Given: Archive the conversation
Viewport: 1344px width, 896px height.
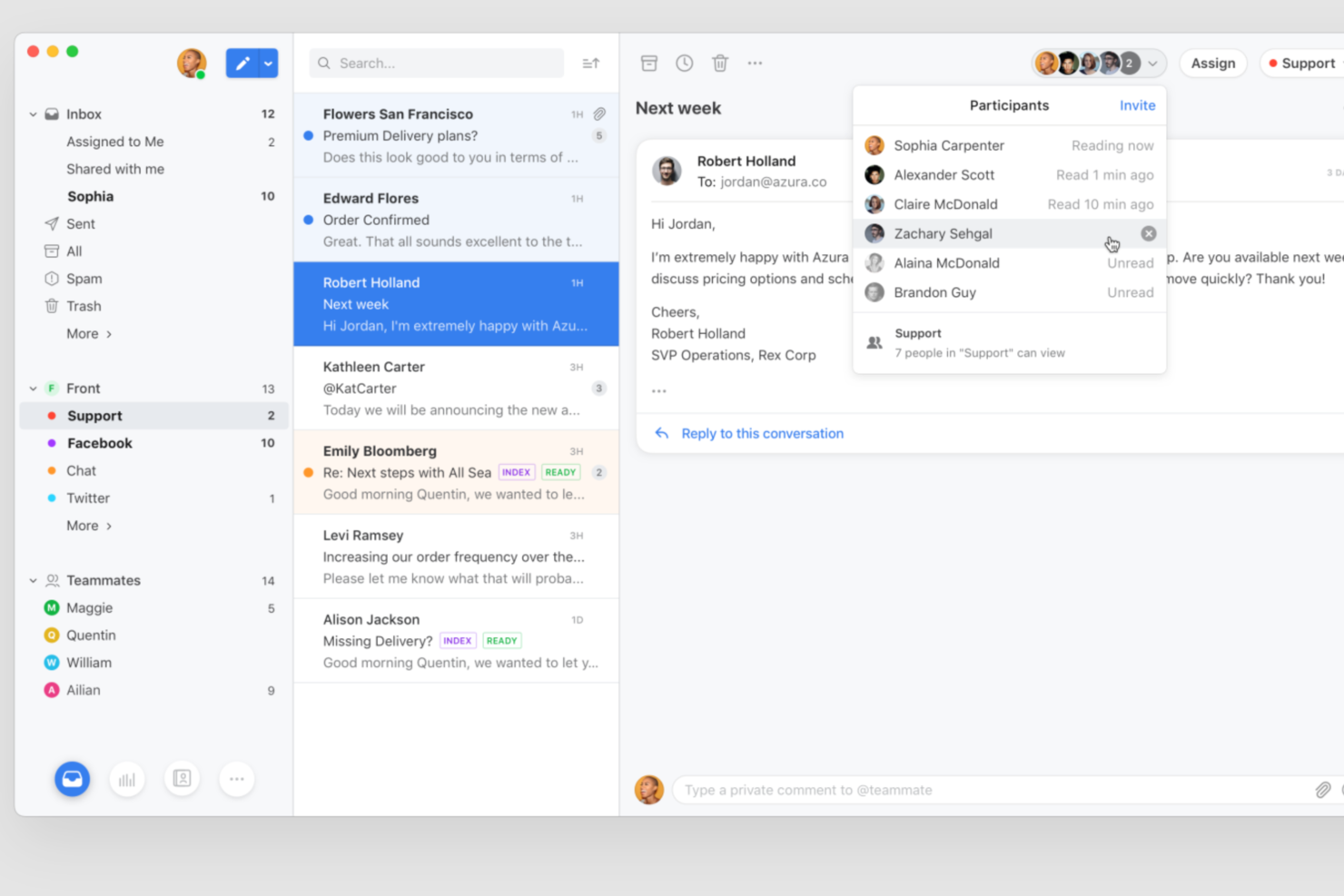Looking at the screenshot, I should (x=648, y=63).
